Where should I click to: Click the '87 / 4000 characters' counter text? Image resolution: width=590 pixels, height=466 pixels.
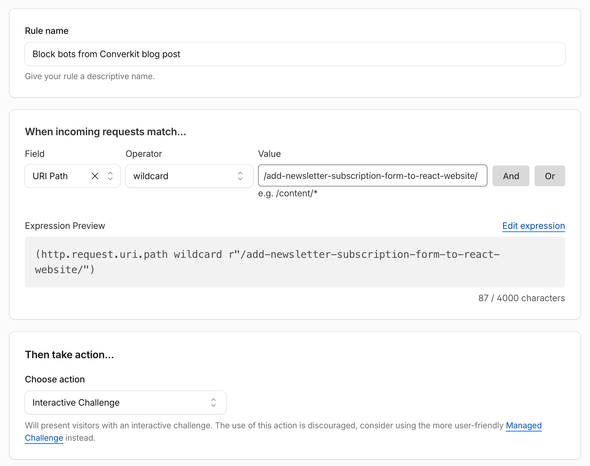pos(522,298)
